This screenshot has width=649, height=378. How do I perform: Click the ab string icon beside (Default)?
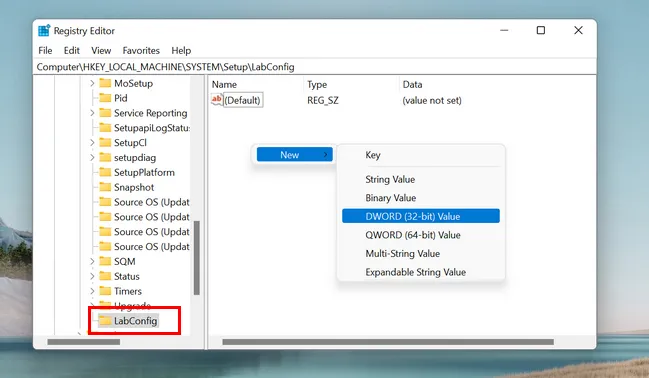(x=216, y=100)
